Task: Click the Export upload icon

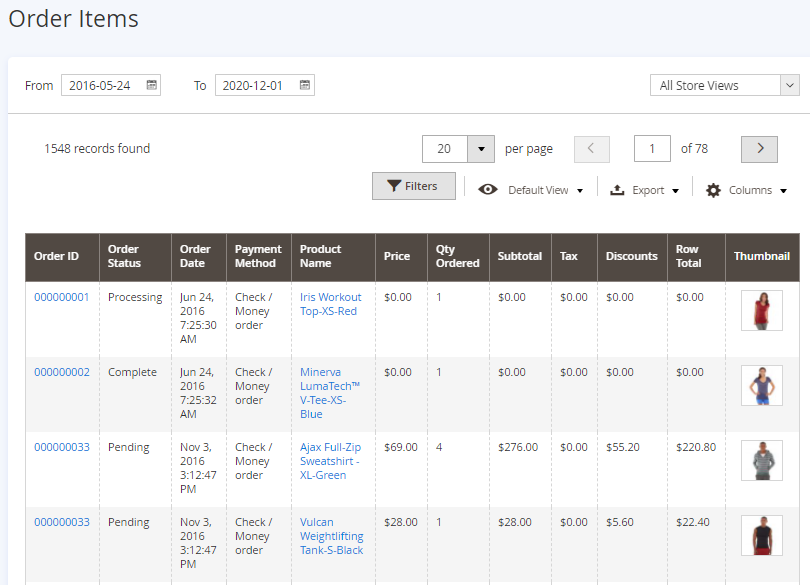Action: (617, 190)
